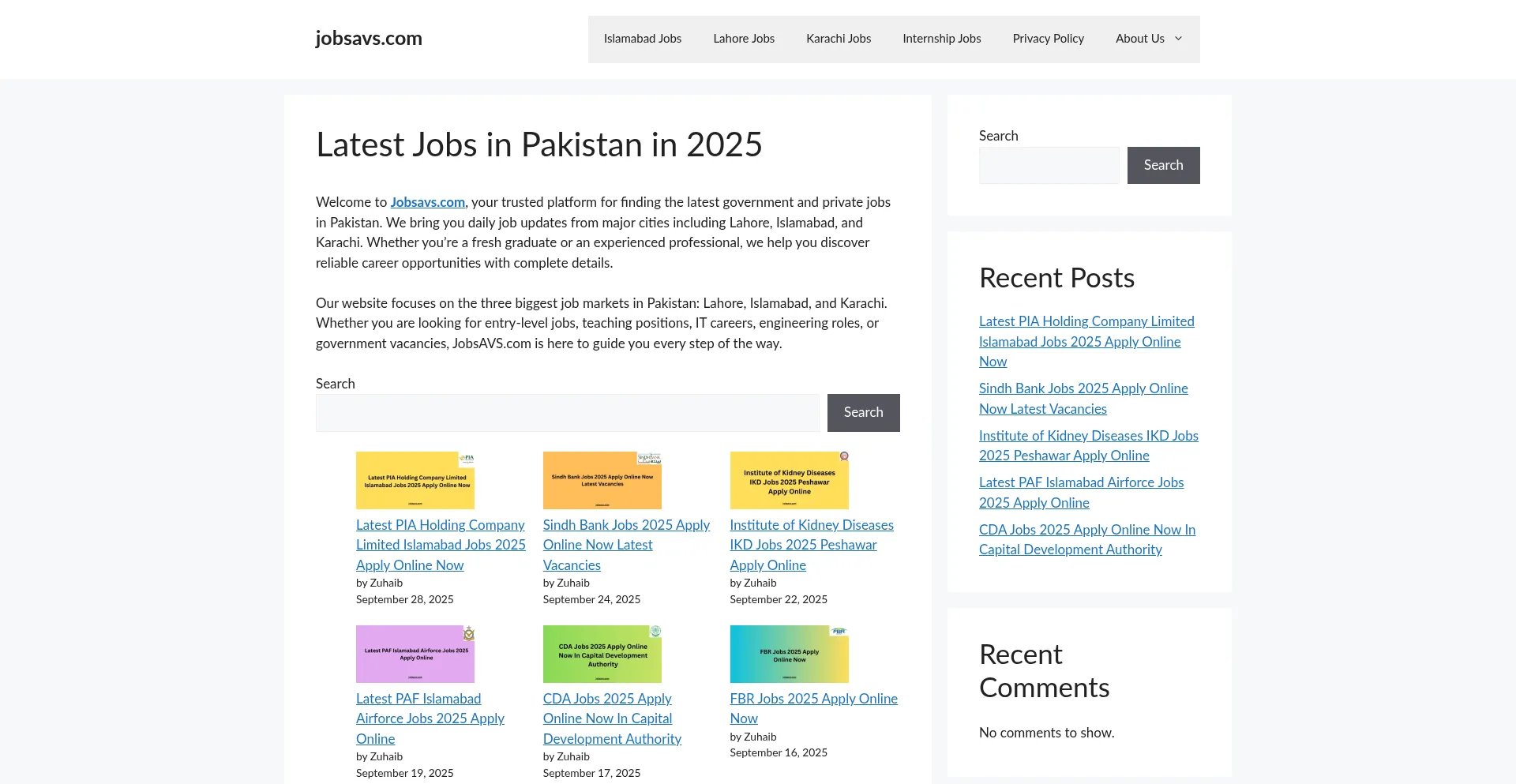Expand the About Us dropdown arrow
The image size is (1516, 784).
(1178, 39)
